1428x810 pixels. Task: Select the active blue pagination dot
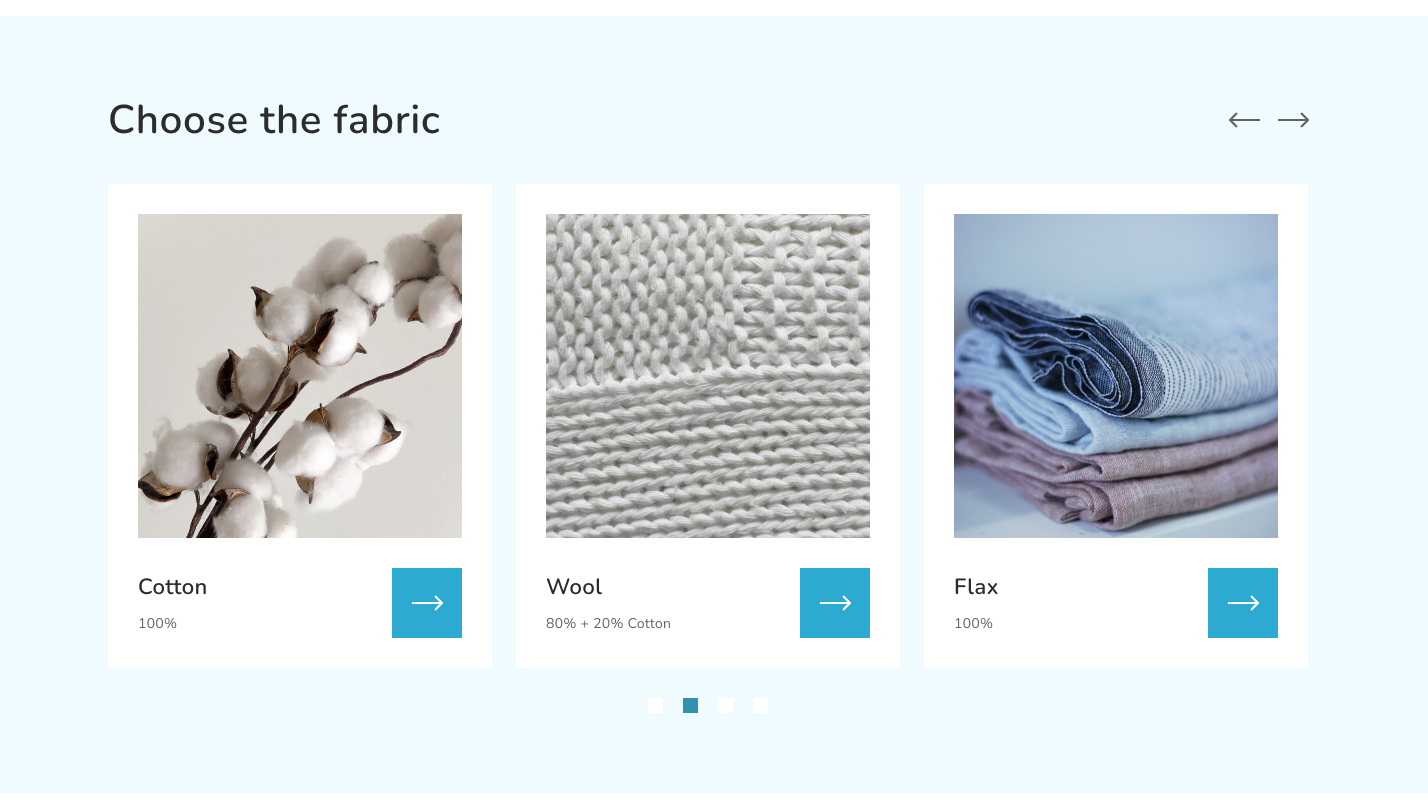[690, 706]
